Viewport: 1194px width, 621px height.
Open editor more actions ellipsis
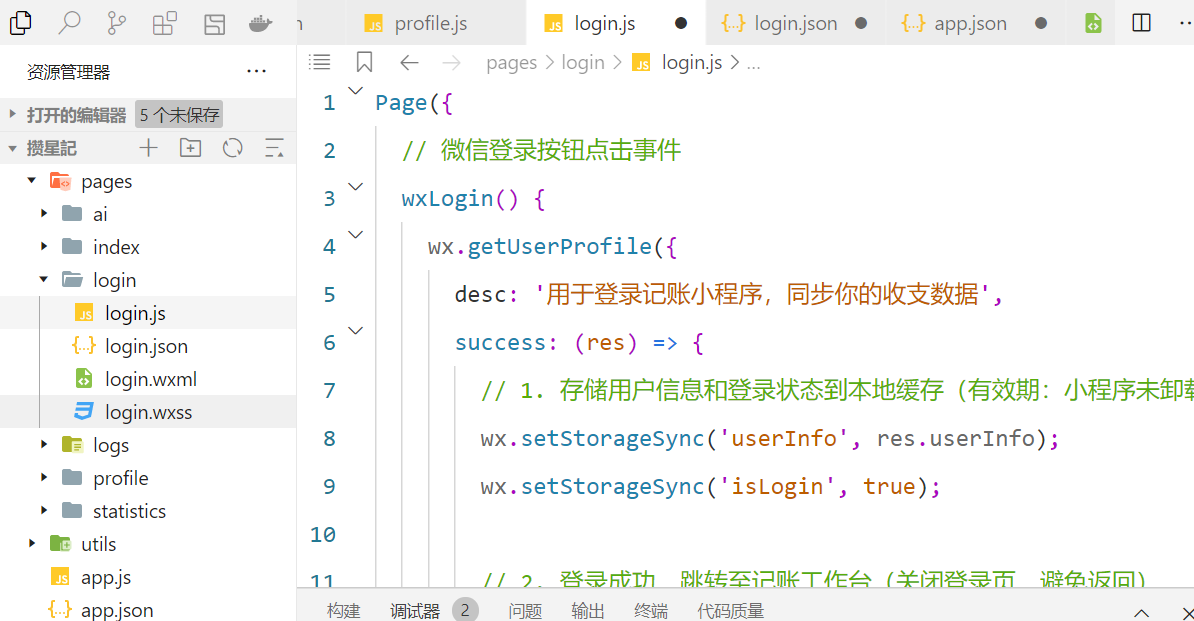tap(1185, 23)
